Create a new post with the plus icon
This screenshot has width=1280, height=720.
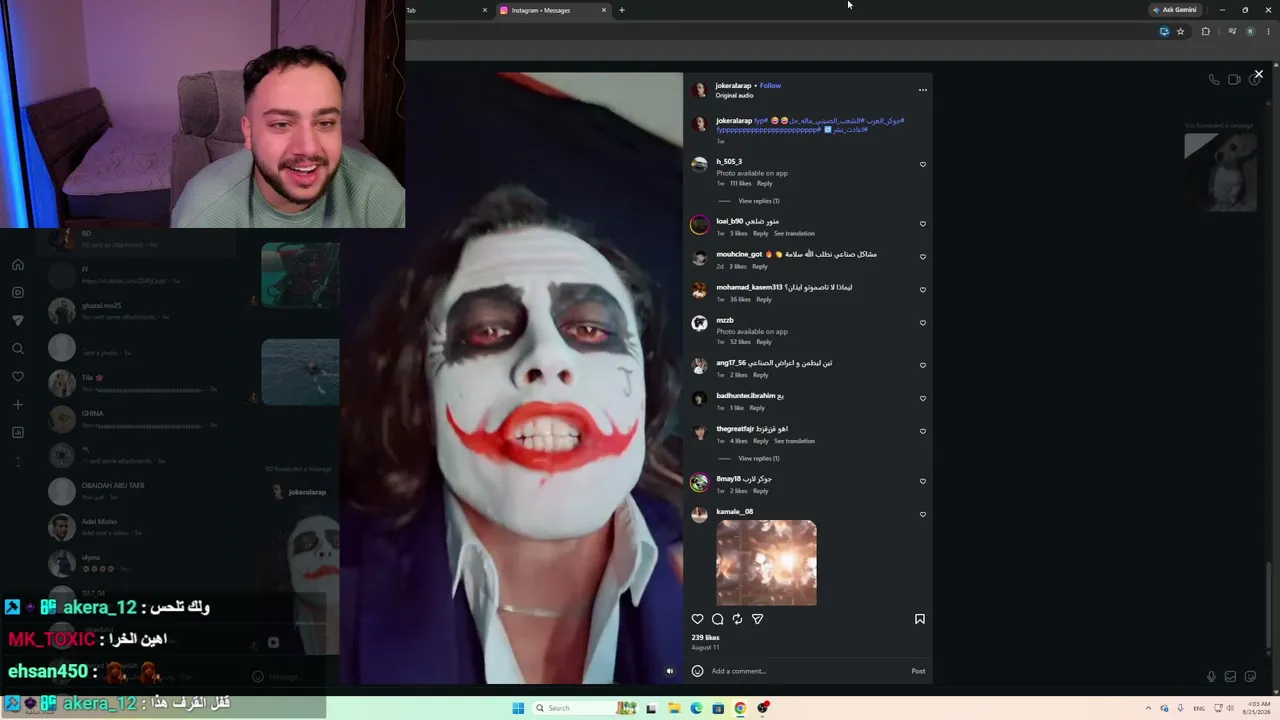coord(18,405)
